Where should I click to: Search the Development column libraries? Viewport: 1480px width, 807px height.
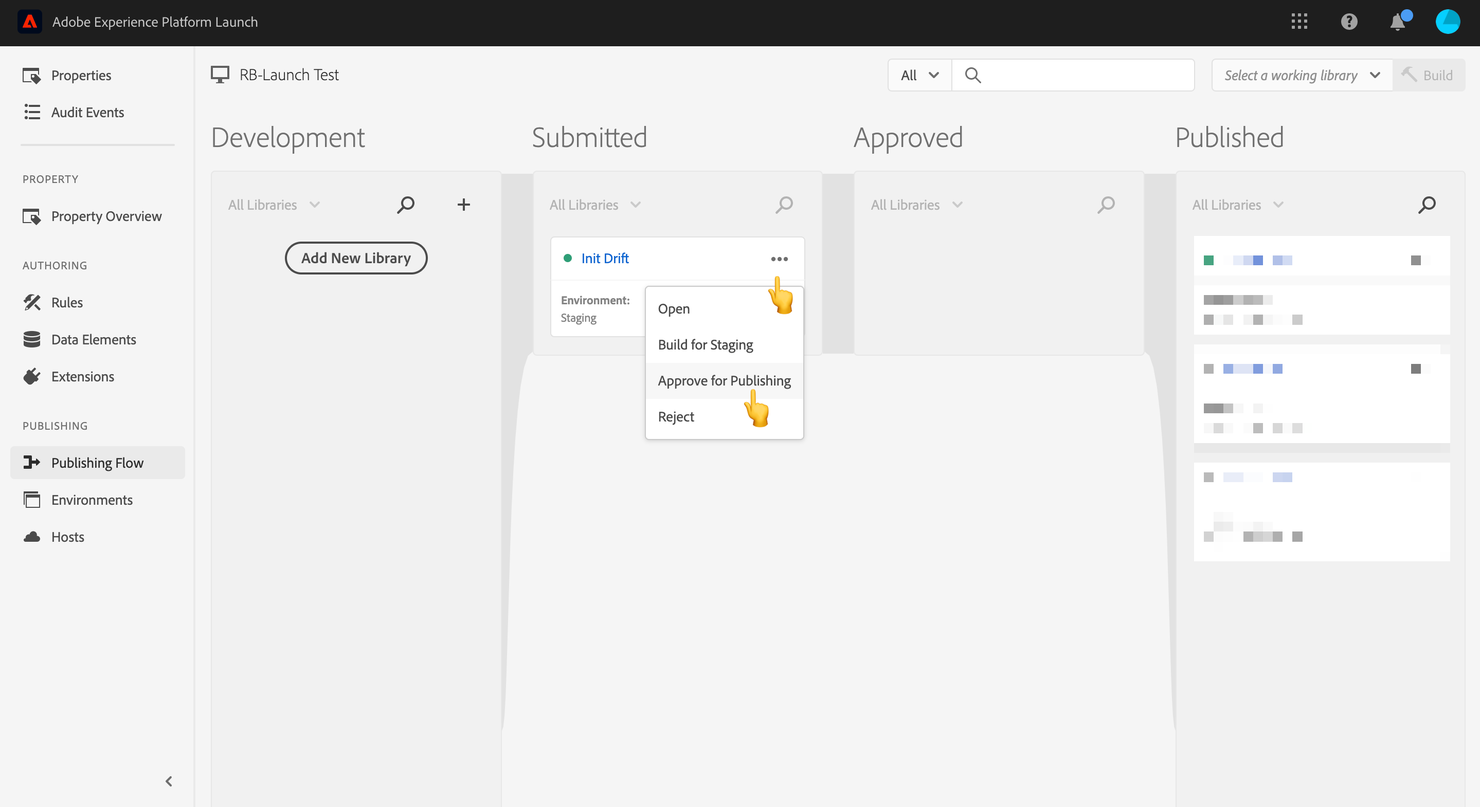(x=405, y=205)
